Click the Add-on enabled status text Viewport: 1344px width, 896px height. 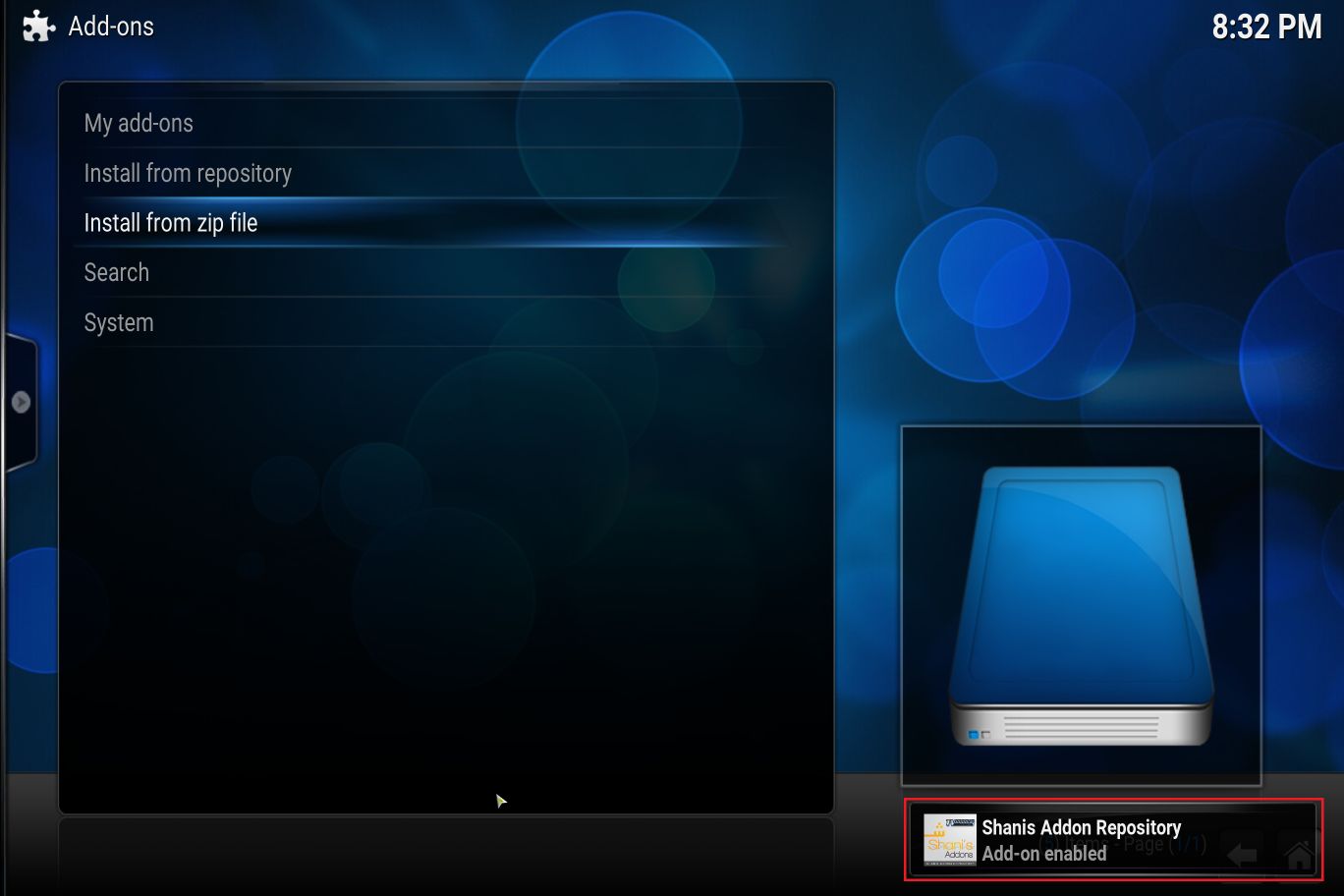coord(1043,854)
